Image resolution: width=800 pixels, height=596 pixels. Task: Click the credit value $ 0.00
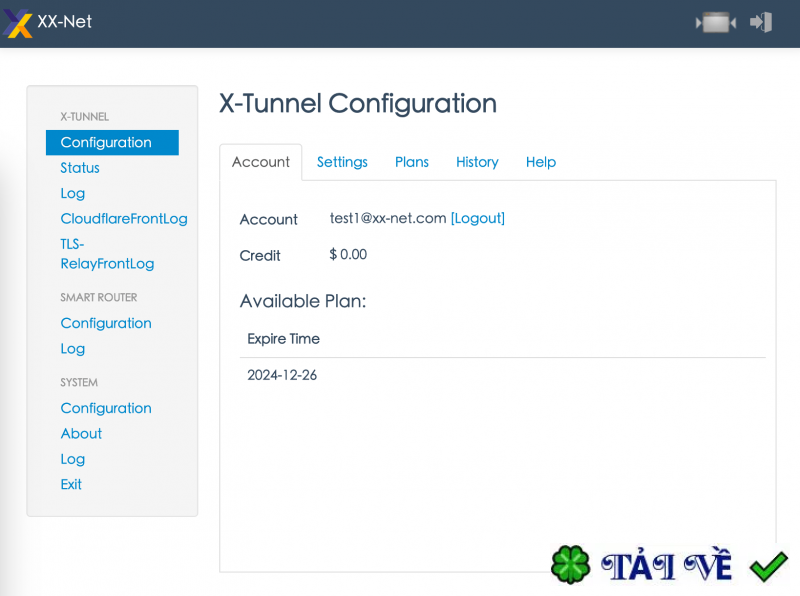(x=348, y=254)
